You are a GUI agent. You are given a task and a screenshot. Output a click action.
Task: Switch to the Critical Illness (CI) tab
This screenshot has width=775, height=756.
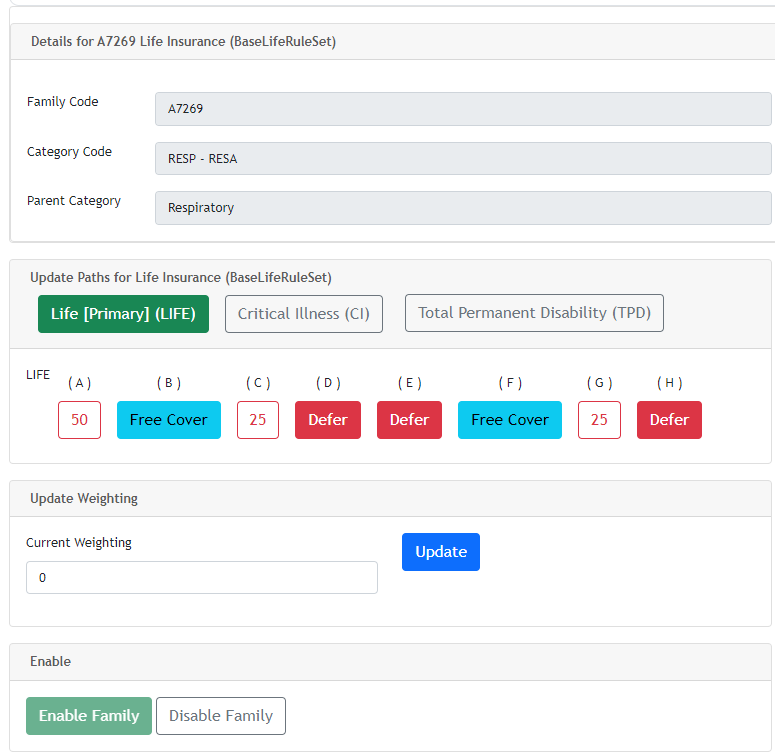tap(304, 313)
